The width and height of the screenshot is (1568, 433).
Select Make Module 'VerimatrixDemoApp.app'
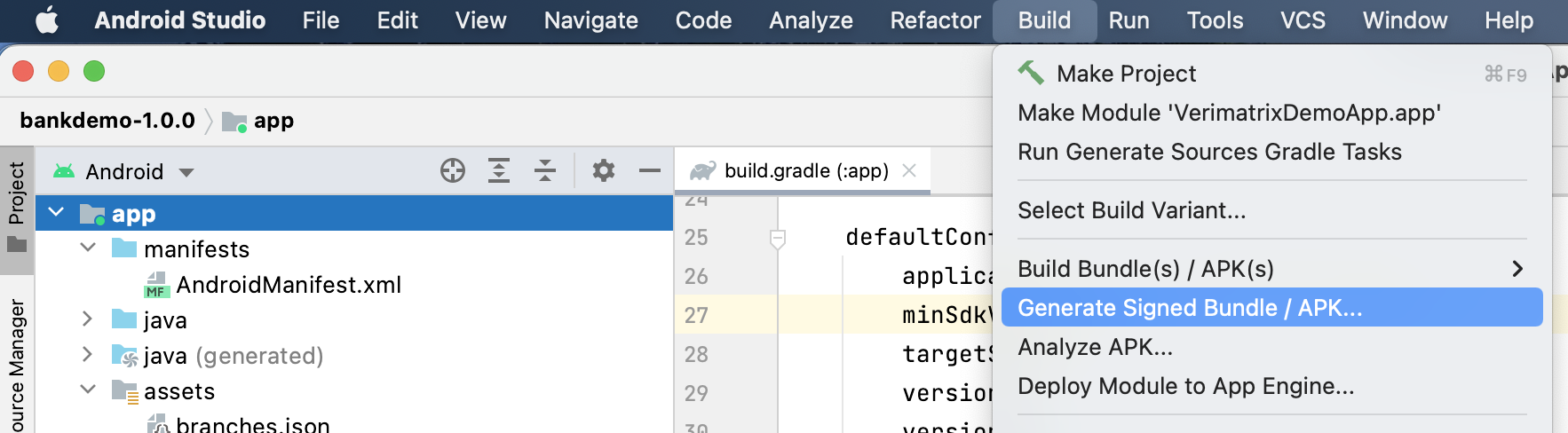pos(1271,113)
